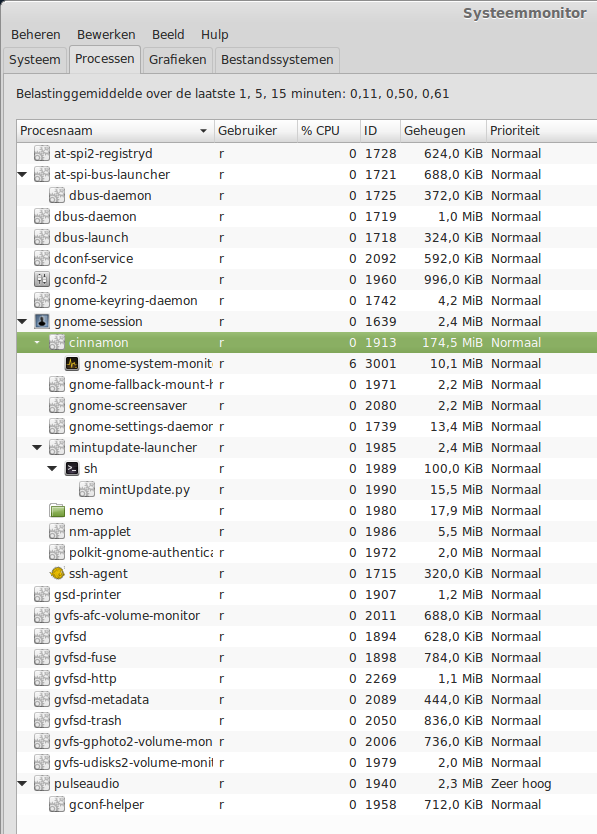597x834 pixels.
Task: Open the Bewerken menu
Action: [106, 35]
